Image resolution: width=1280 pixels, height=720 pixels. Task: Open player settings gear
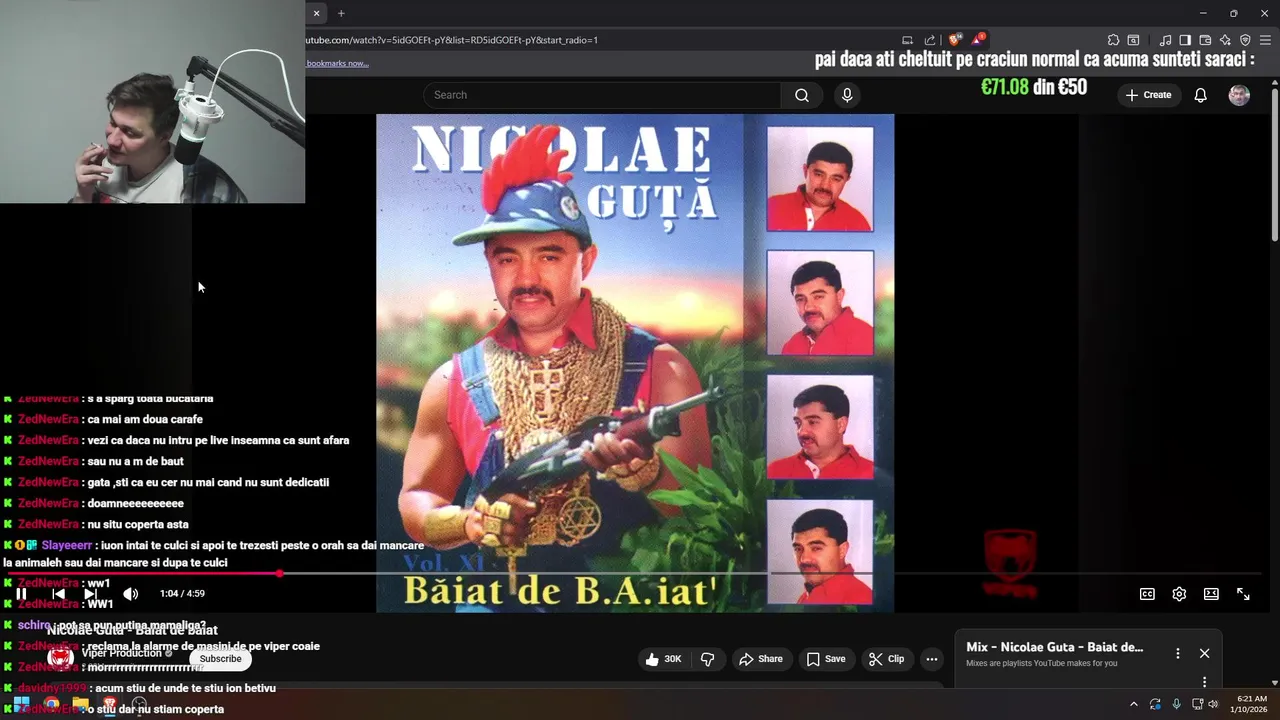click(x=1179, y=594)
